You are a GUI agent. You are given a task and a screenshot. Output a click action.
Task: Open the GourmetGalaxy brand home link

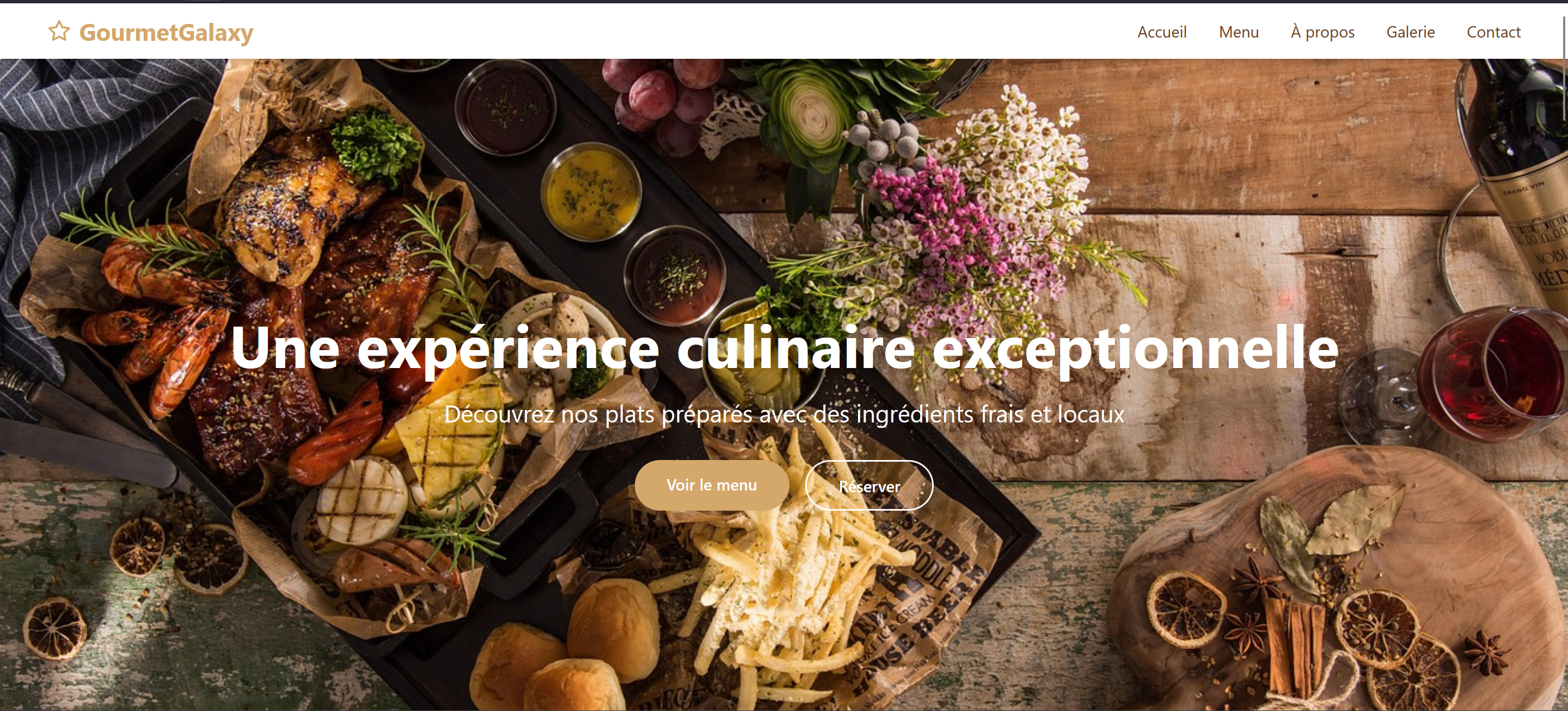tap(150, 32)
